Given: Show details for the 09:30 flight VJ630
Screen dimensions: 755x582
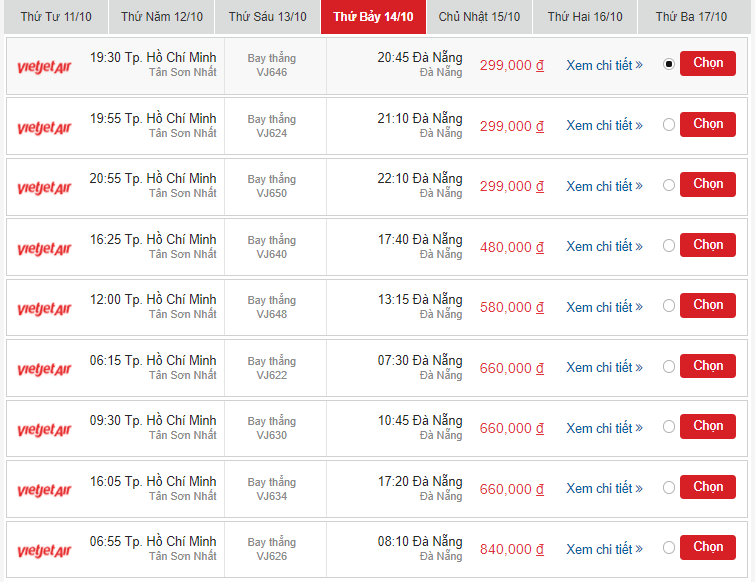Looking at the screenshot, I should (604, 428).
